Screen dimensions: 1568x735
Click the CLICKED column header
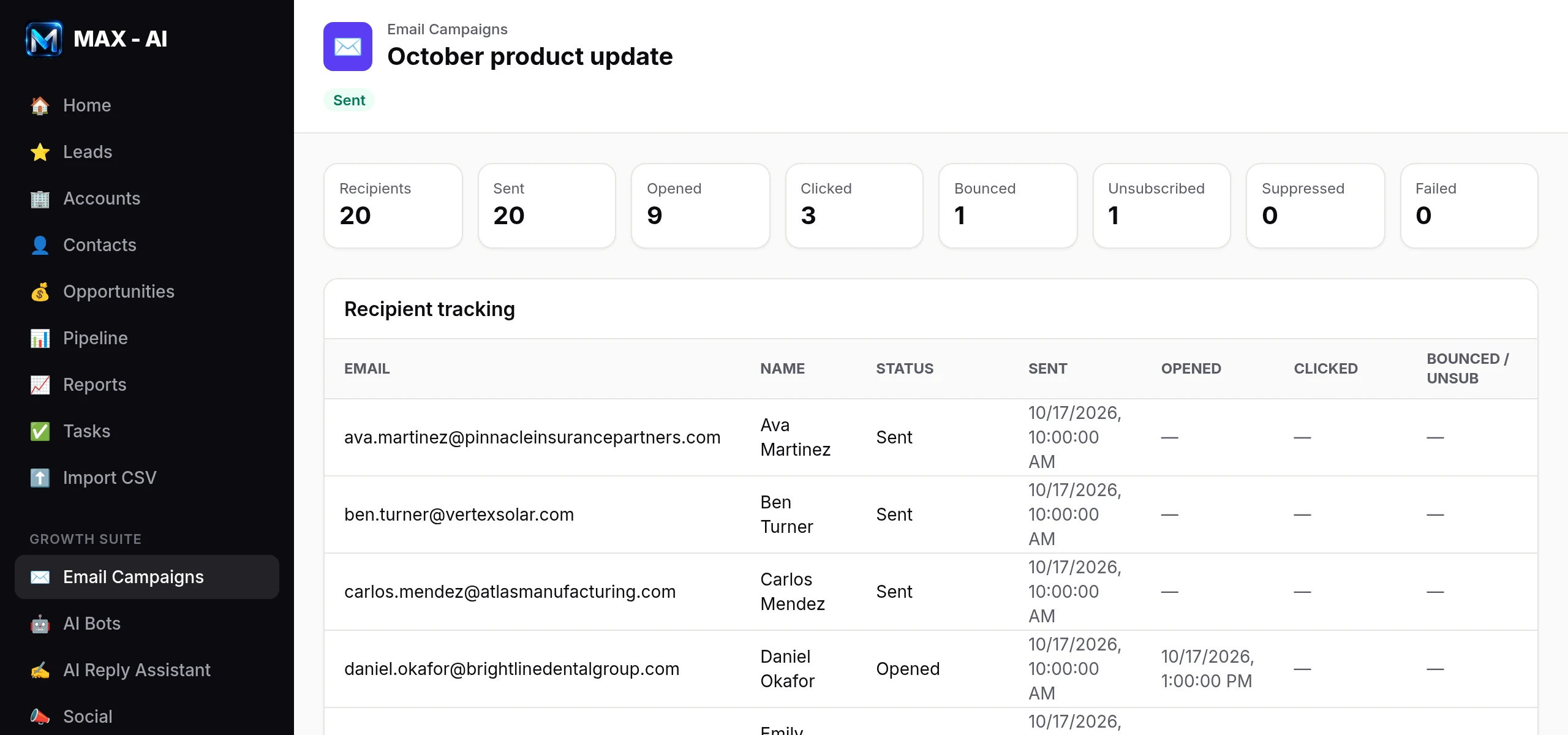tap(1326, 369)
